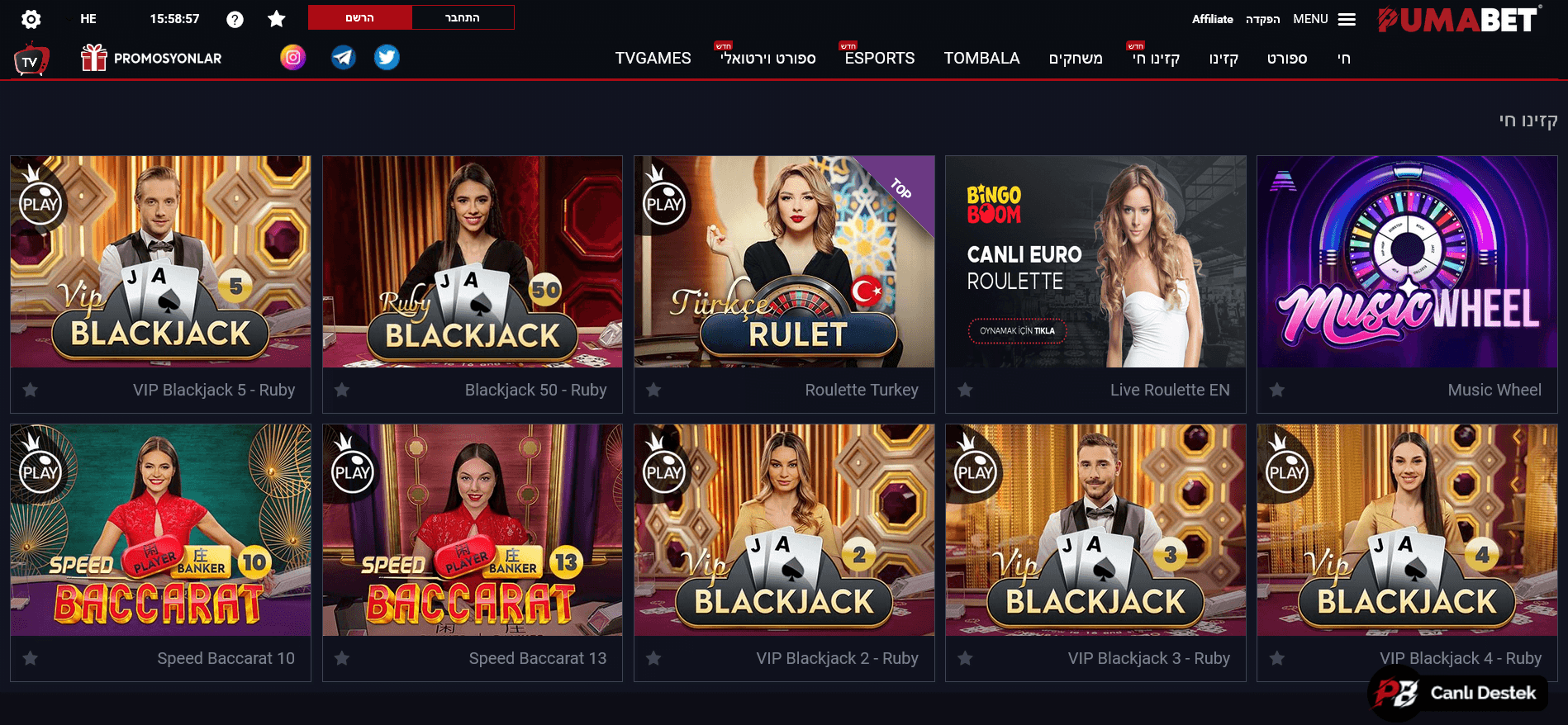Go to TVGAMES section
Viewport: 1568px width, 725px height.
tap(653, 58)
